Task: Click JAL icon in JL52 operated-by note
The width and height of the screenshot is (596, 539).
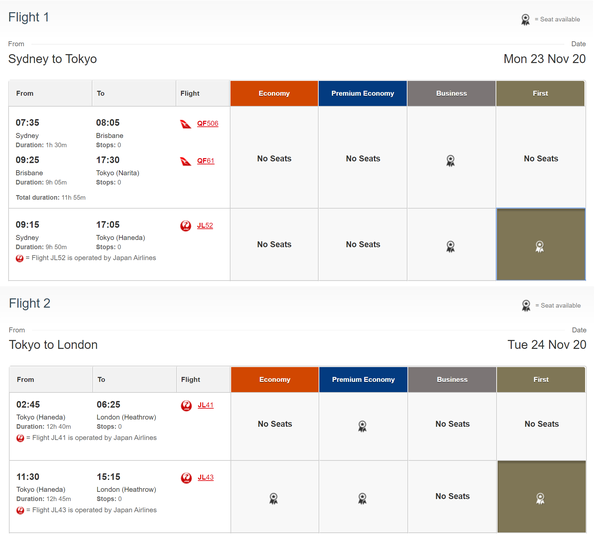Action: pyautogui.click(x=20, y=258)
